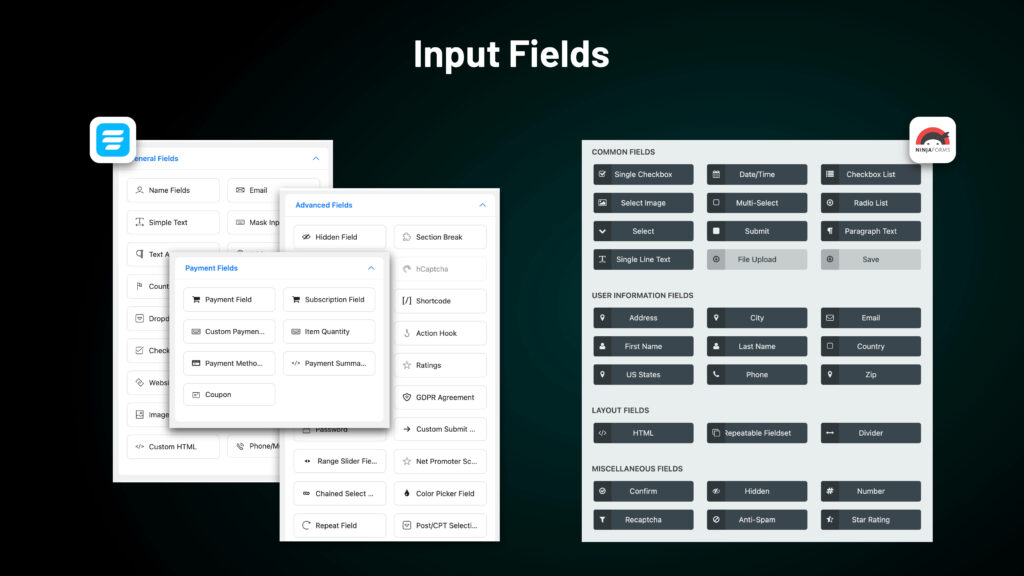The image size is (1024, 576).
Task: Add the Simple Text field
Action: (x=173, y=222)
